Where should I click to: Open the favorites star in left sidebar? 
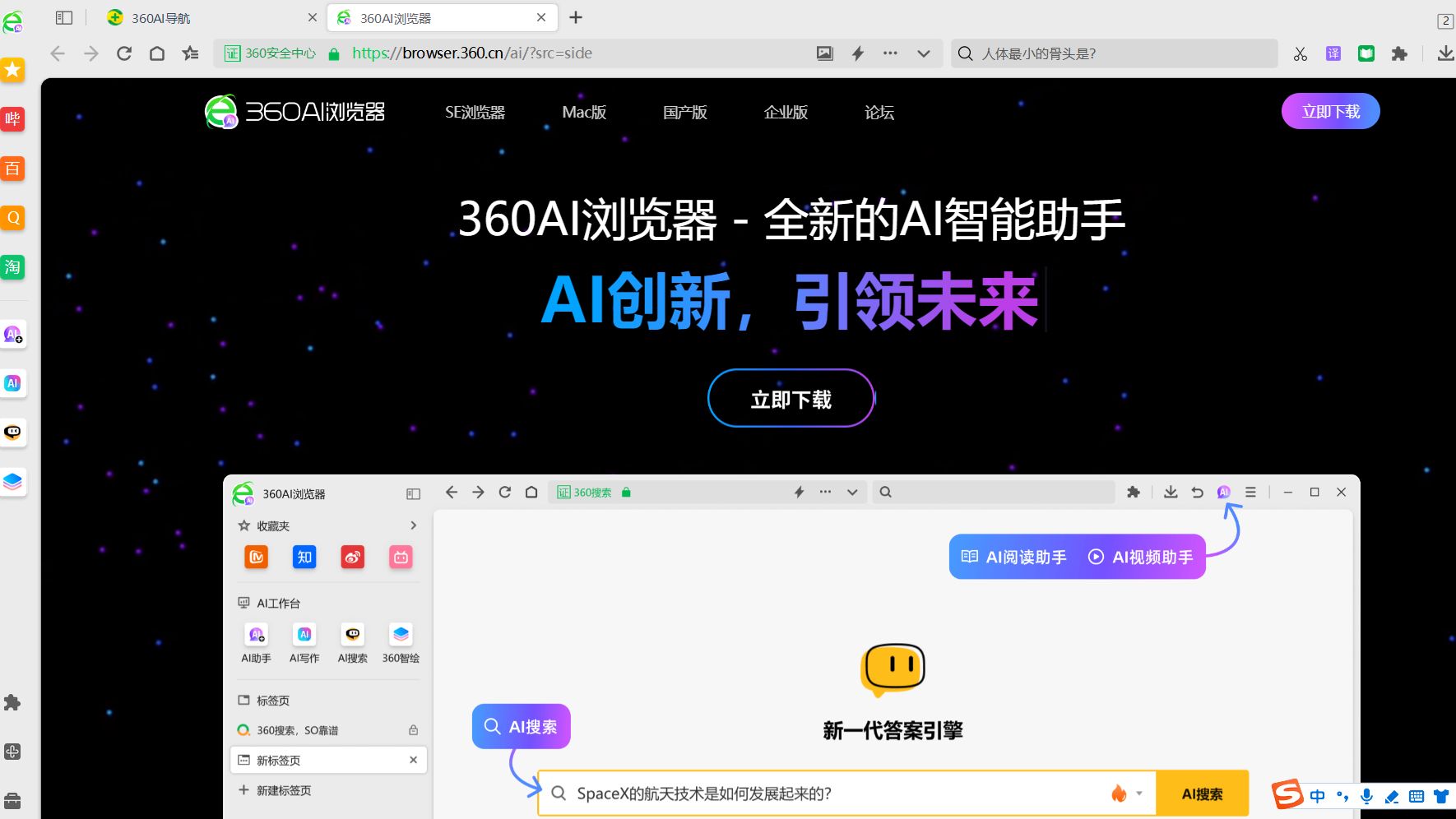[12, 70]
